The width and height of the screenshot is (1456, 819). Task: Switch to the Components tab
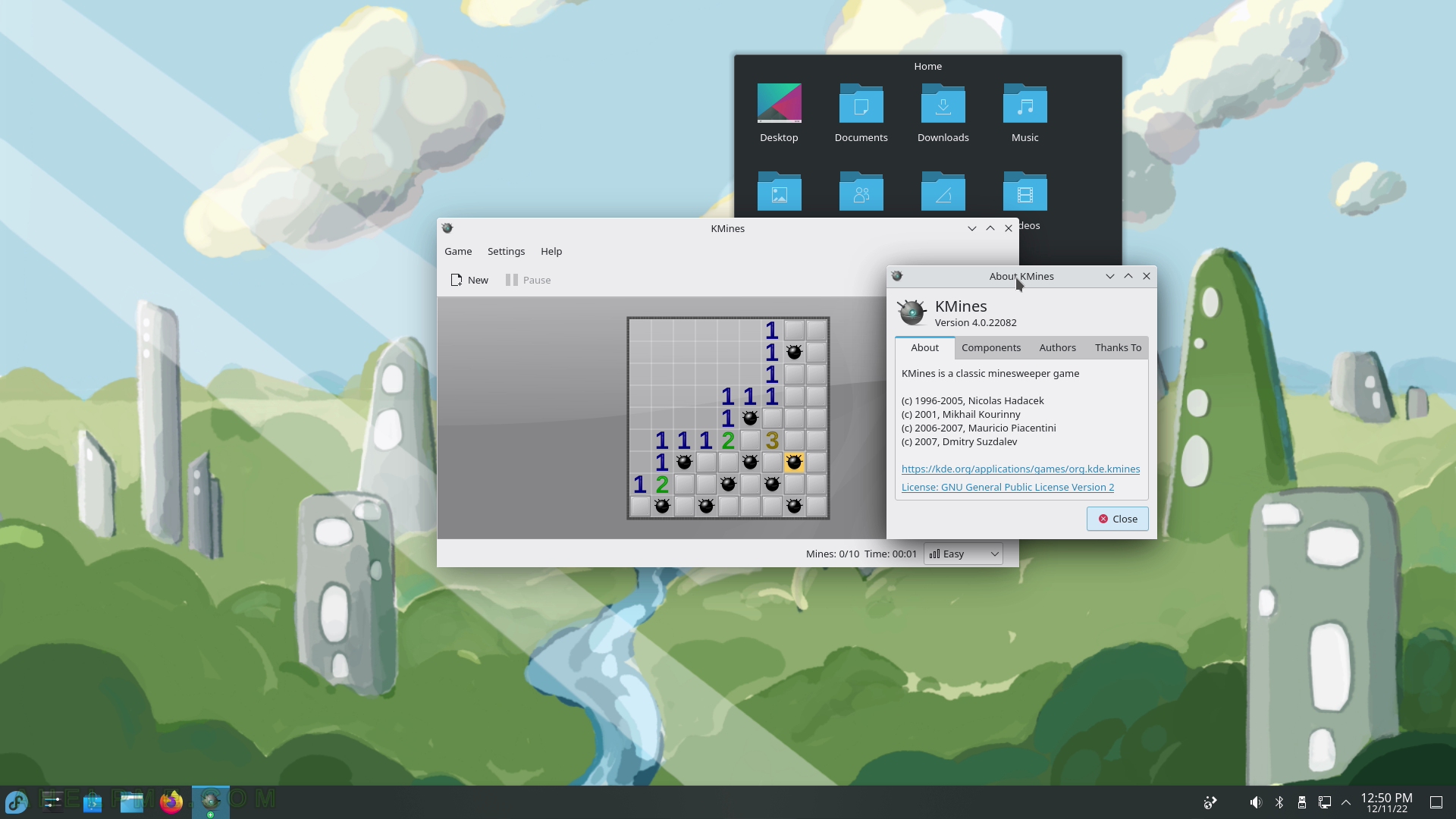991,347
